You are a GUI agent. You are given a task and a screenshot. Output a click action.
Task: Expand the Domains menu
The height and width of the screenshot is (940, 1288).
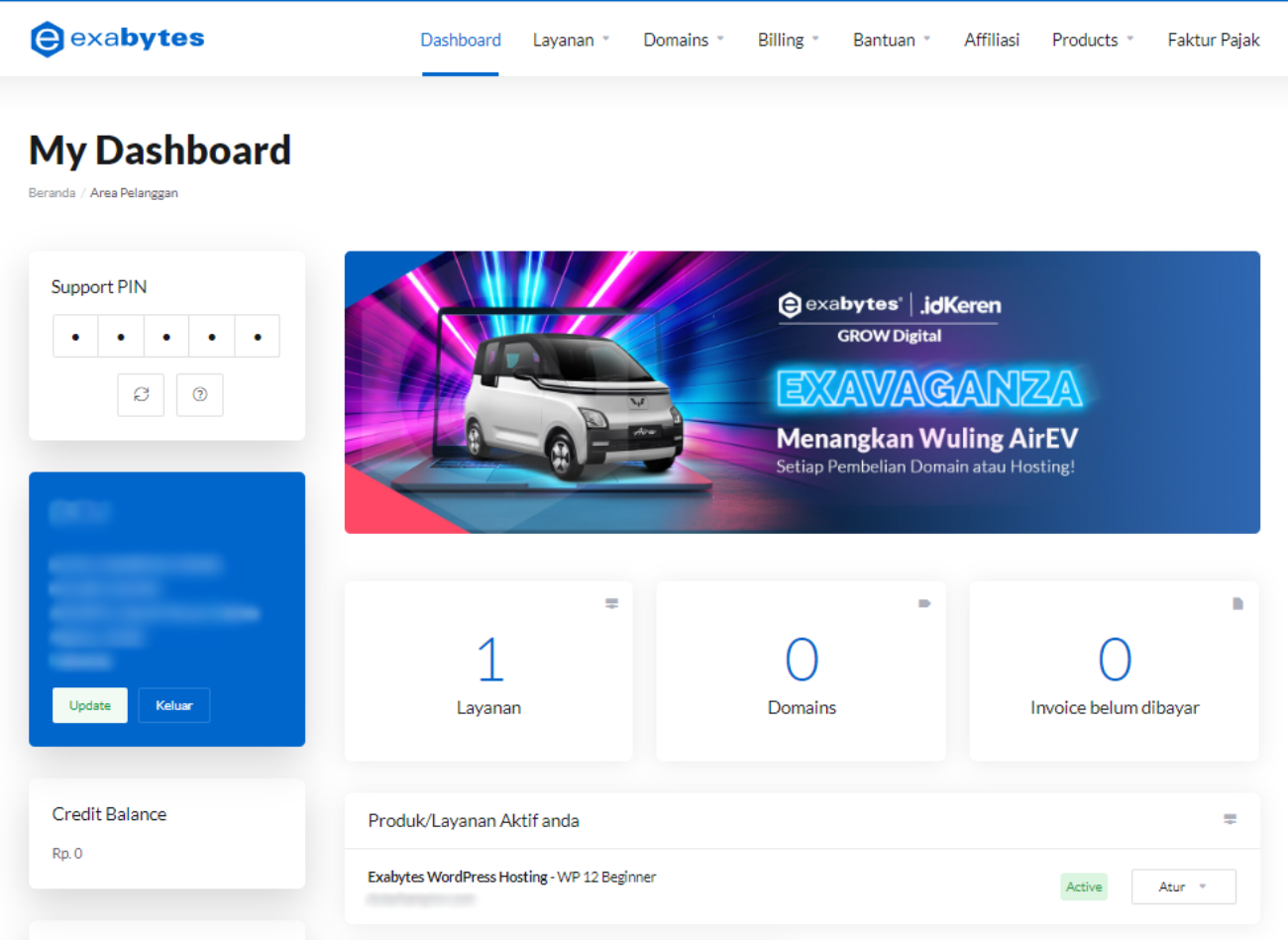coord(684,40)
